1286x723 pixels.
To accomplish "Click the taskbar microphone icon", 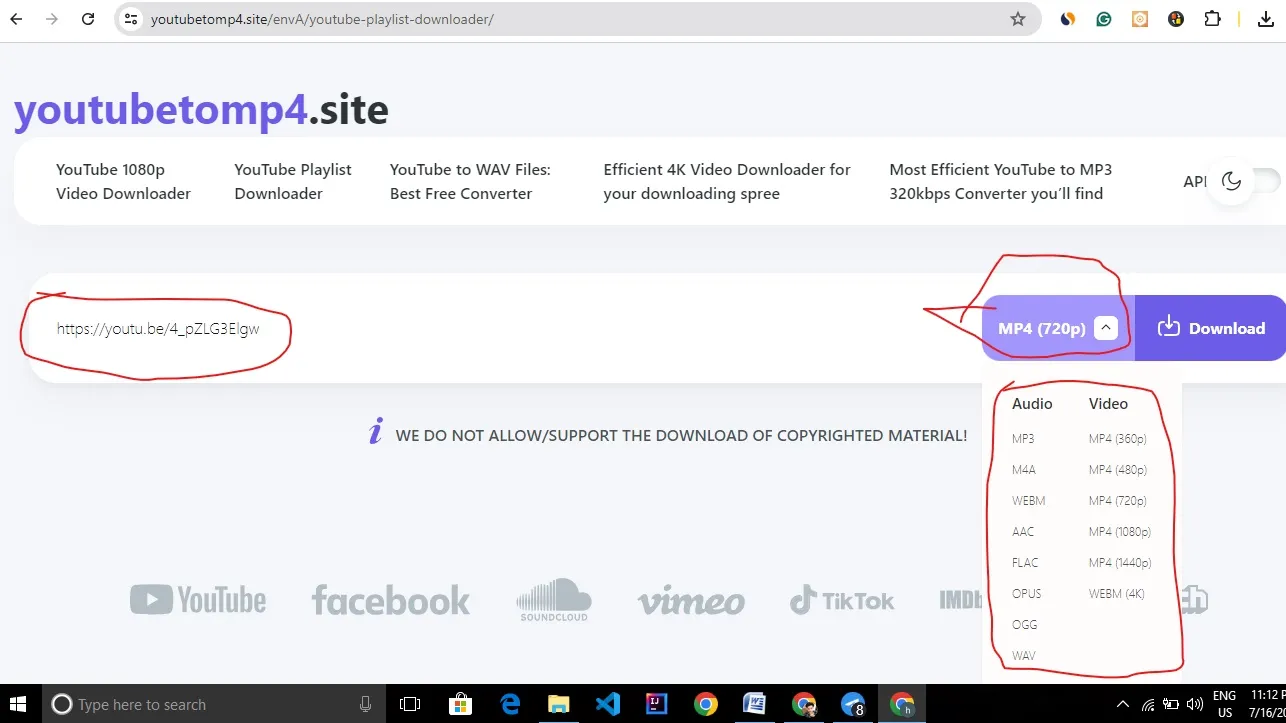I will coord(366,704).
